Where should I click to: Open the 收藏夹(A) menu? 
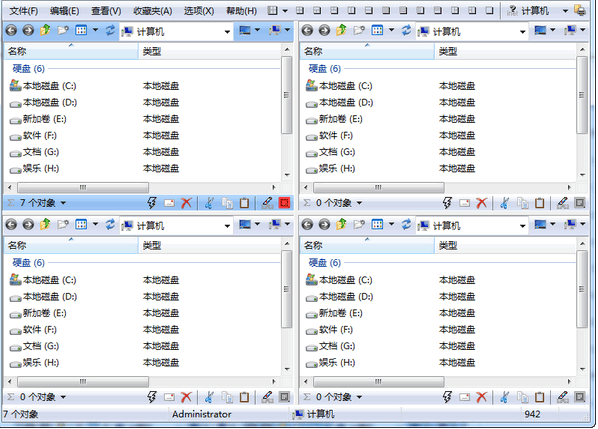pos(153,11)
